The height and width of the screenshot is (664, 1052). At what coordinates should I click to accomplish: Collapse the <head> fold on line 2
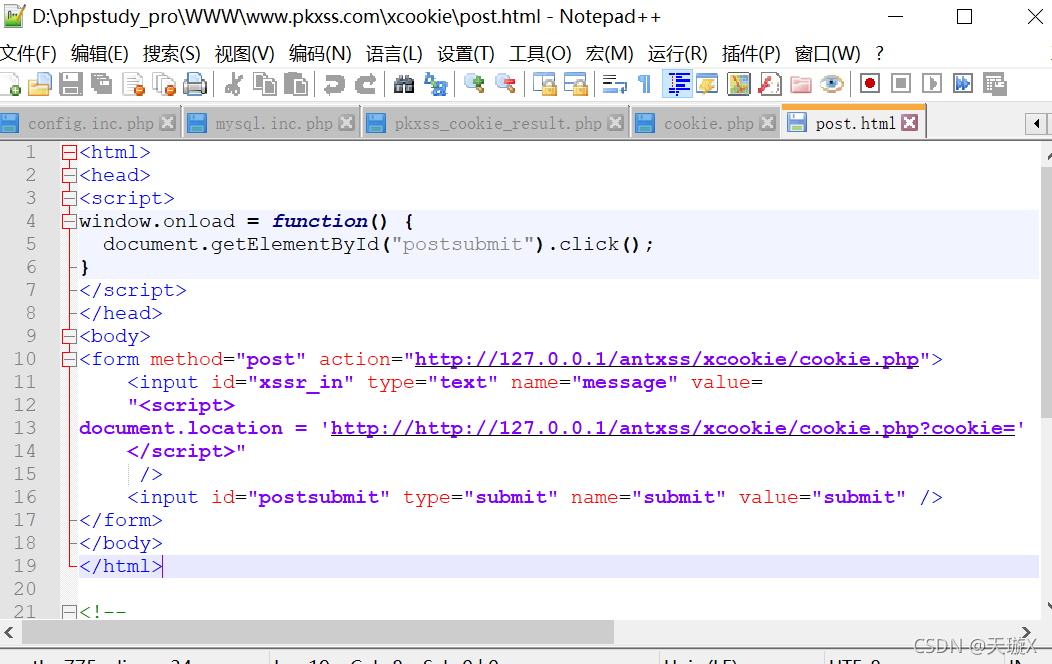(x=69, y=176)
